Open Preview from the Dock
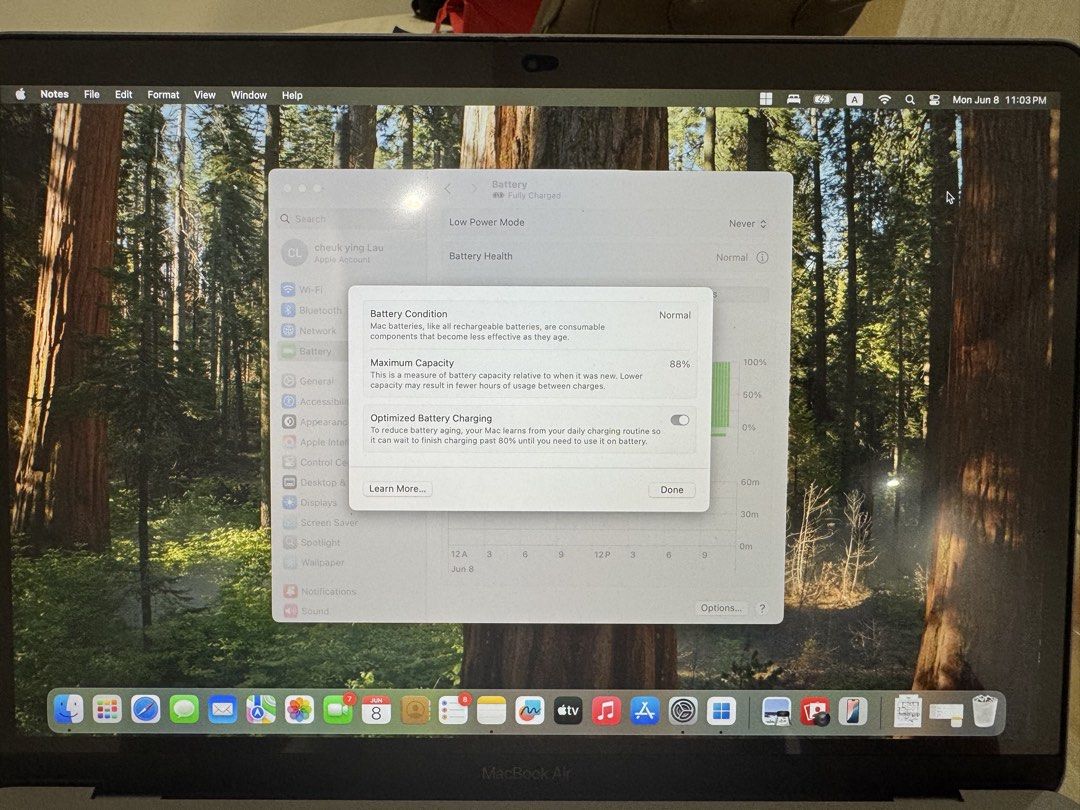 click(776, 712)
